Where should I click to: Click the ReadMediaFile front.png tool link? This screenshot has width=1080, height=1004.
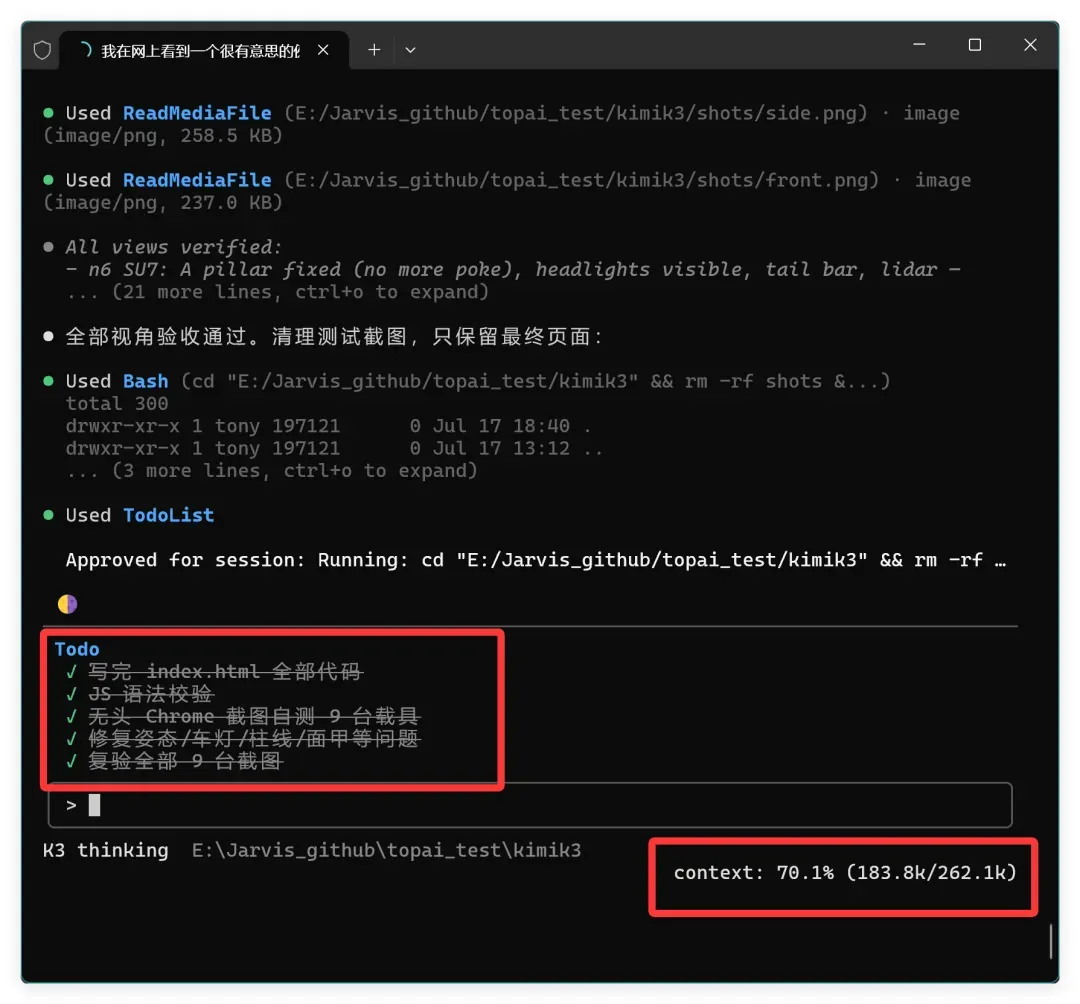click(x=197, y=180)
